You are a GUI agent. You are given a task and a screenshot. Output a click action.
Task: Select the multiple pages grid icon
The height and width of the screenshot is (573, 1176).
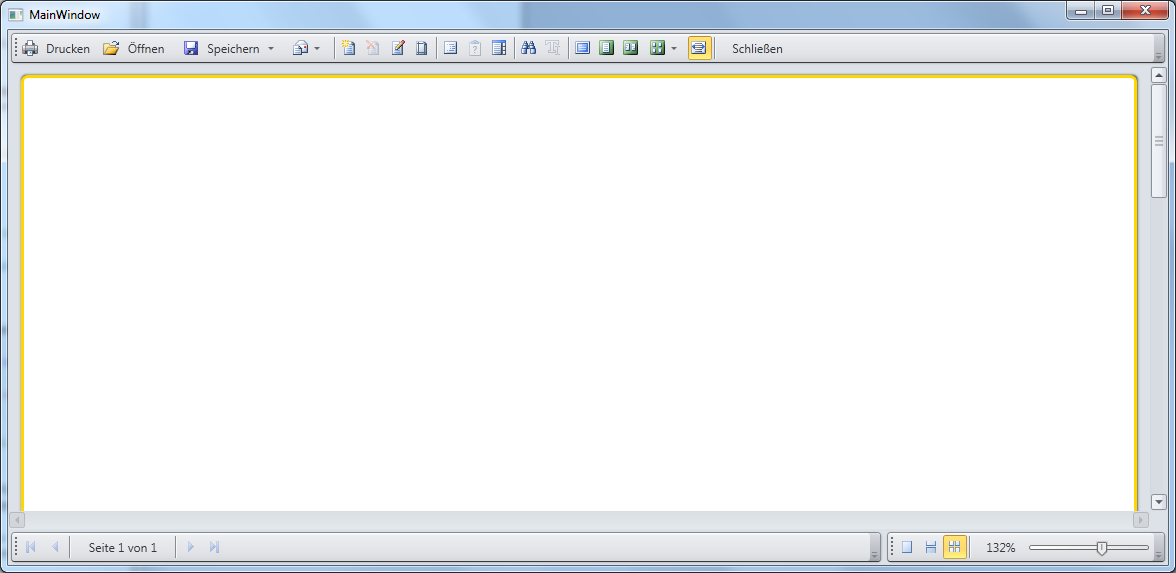click(x=658, y=49)
